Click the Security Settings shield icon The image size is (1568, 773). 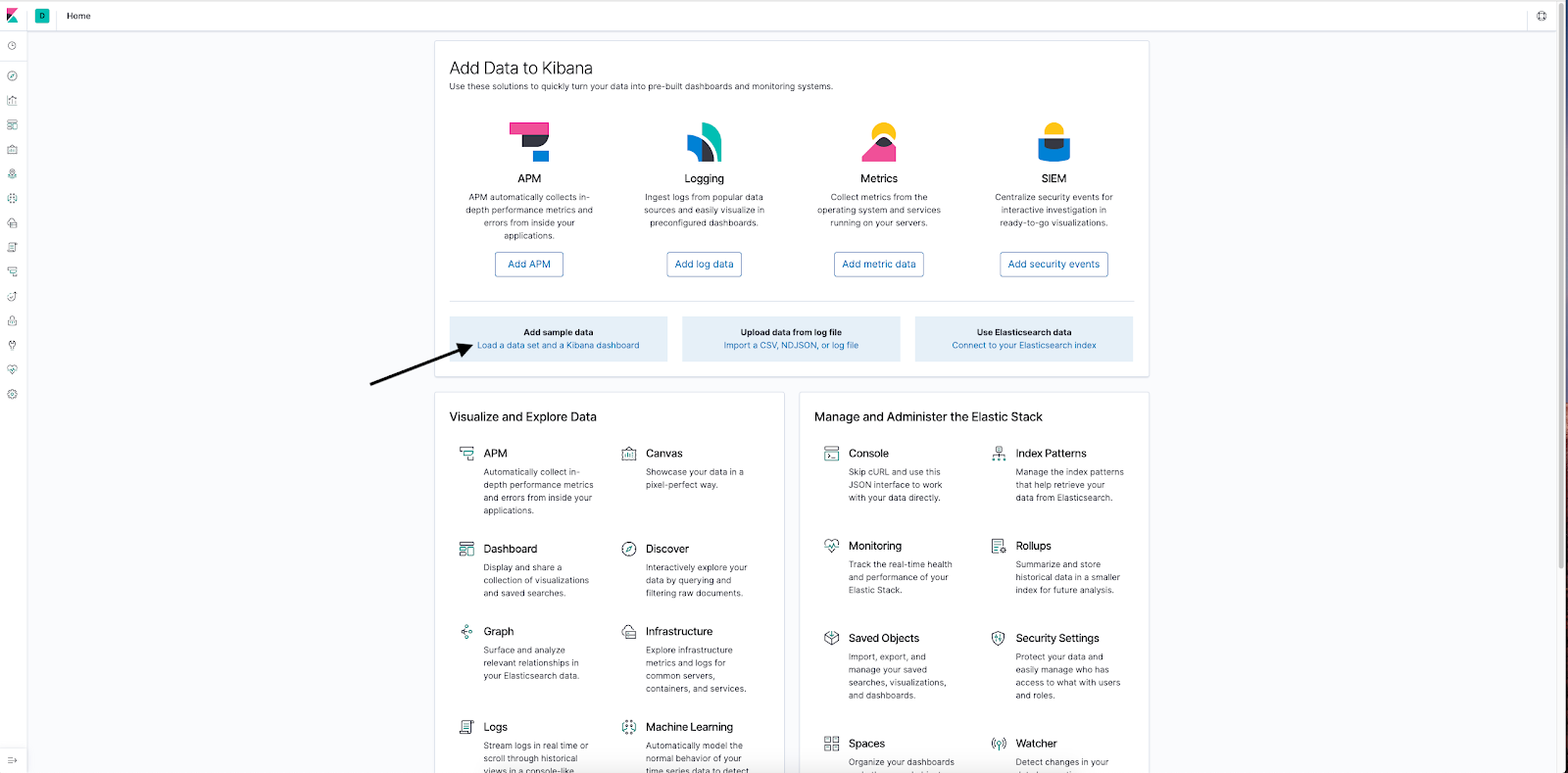pyautogui.click(x=999, y=638)
